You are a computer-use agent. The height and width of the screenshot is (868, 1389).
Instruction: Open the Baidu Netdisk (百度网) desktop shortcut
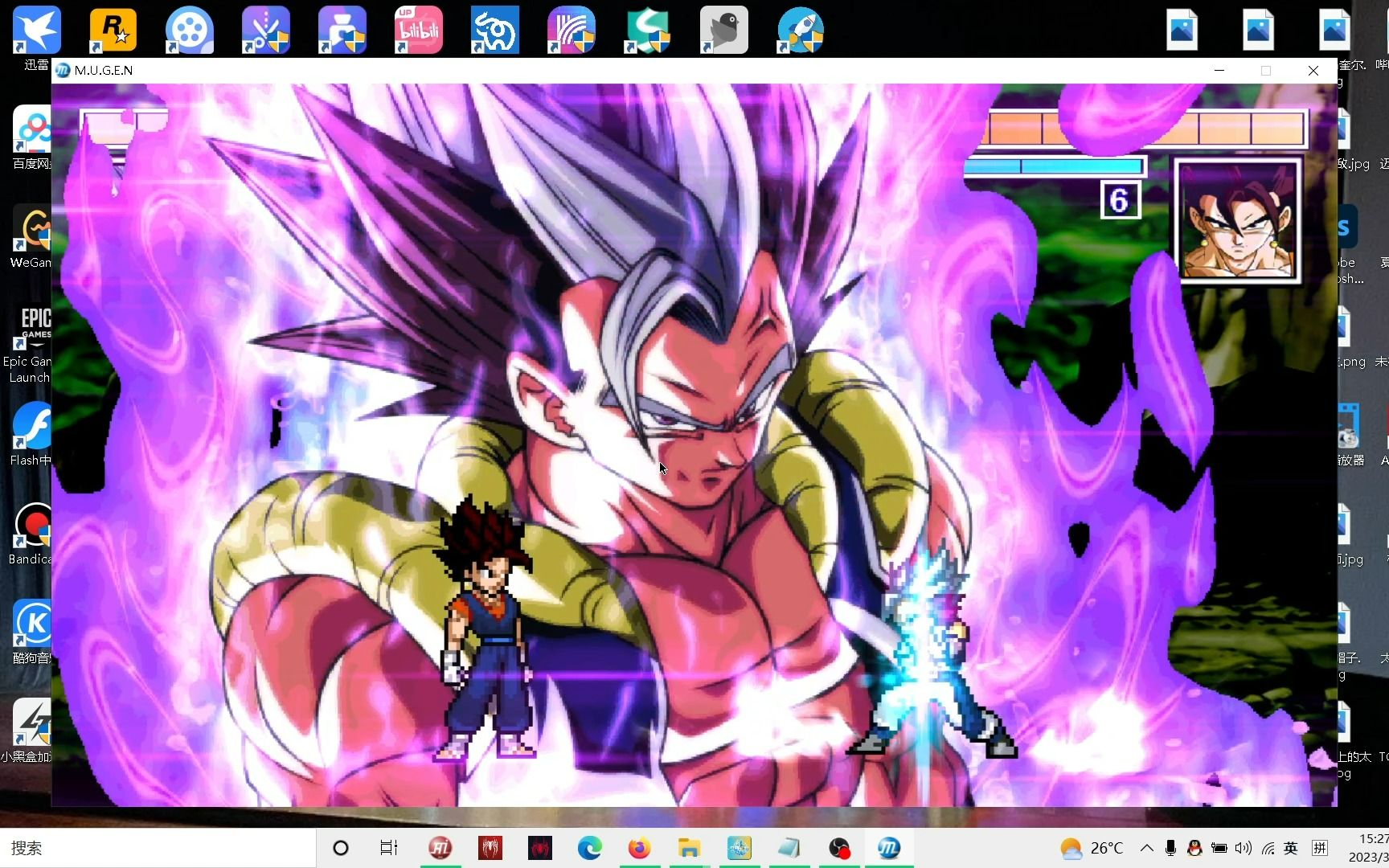(32, 137)
